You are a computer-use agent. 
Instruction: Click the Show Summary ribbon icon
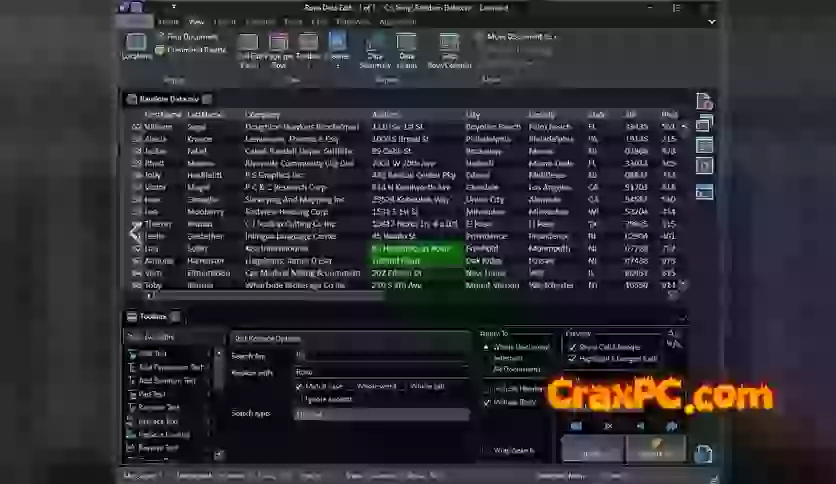tap(376, 48)
